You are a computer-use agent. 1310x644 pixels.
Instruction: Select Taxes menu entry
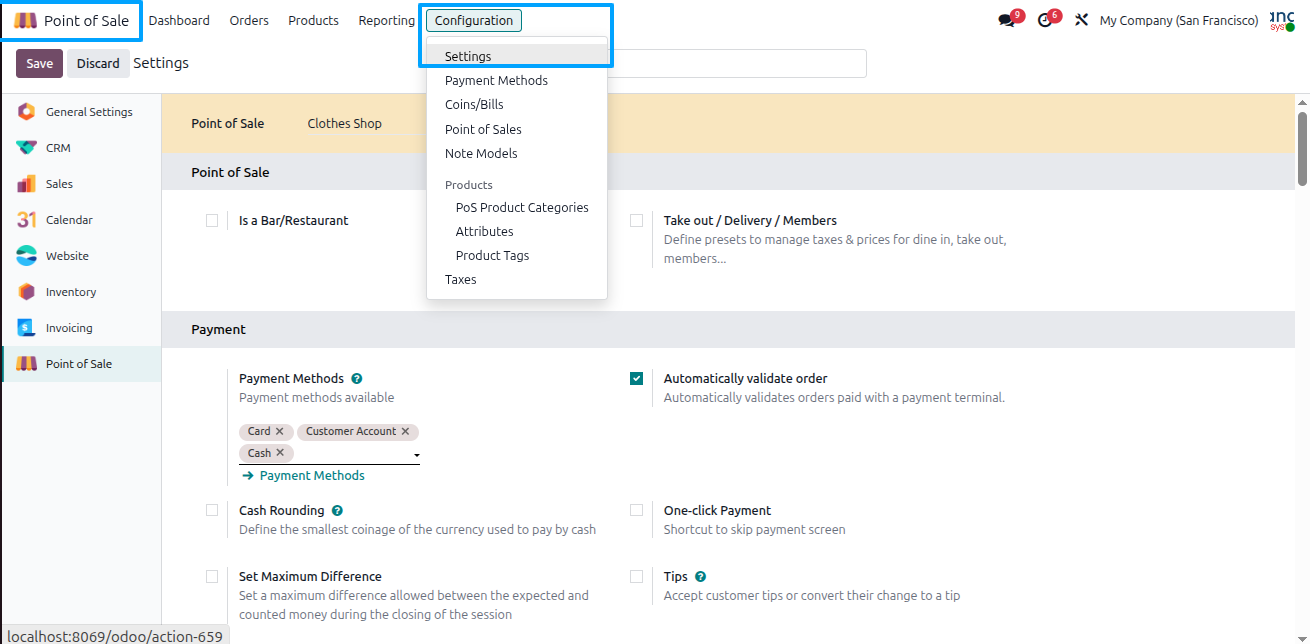tap(517, 280)
